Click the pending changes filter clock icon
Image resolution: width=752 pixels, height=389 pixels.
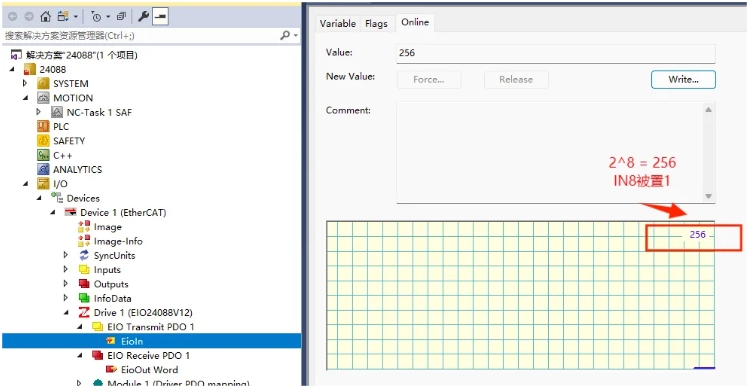tap(96, 17)
